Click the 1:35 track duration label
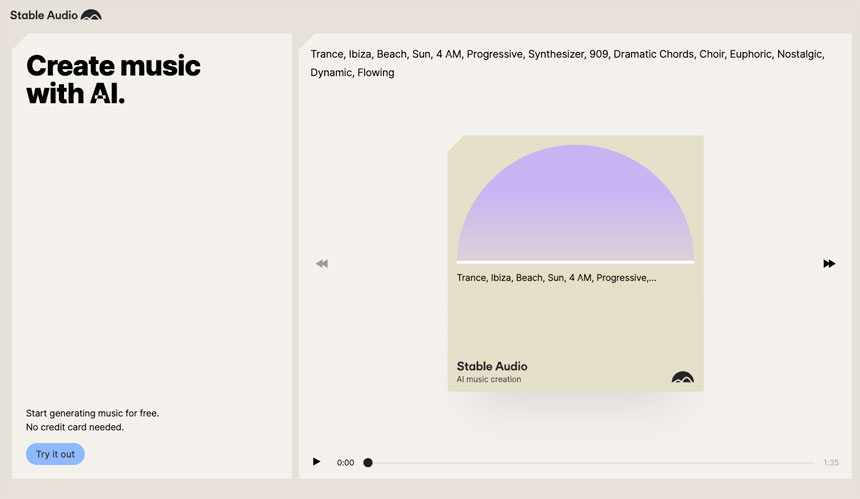The height and width of the screenshot is (499, 860). [830, 463]
